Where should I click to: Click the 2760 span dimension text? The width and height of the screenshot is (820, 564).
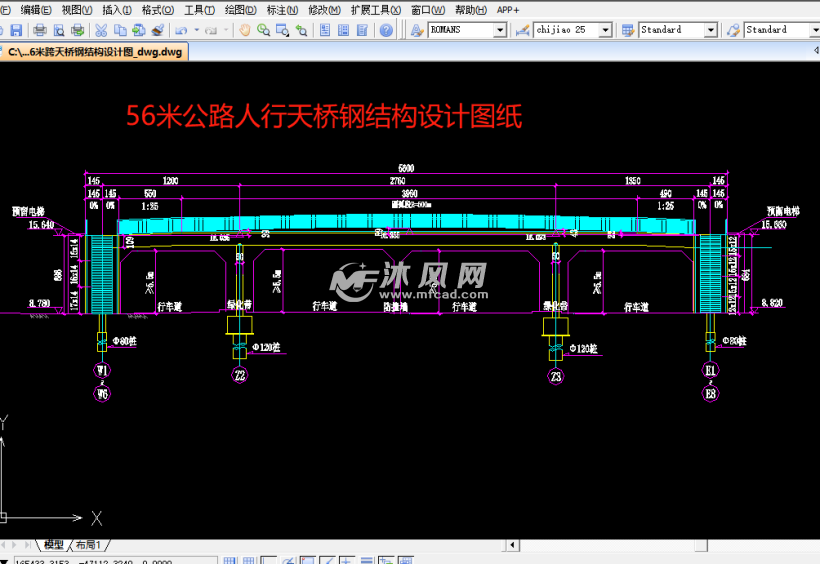tap(397, 181)
